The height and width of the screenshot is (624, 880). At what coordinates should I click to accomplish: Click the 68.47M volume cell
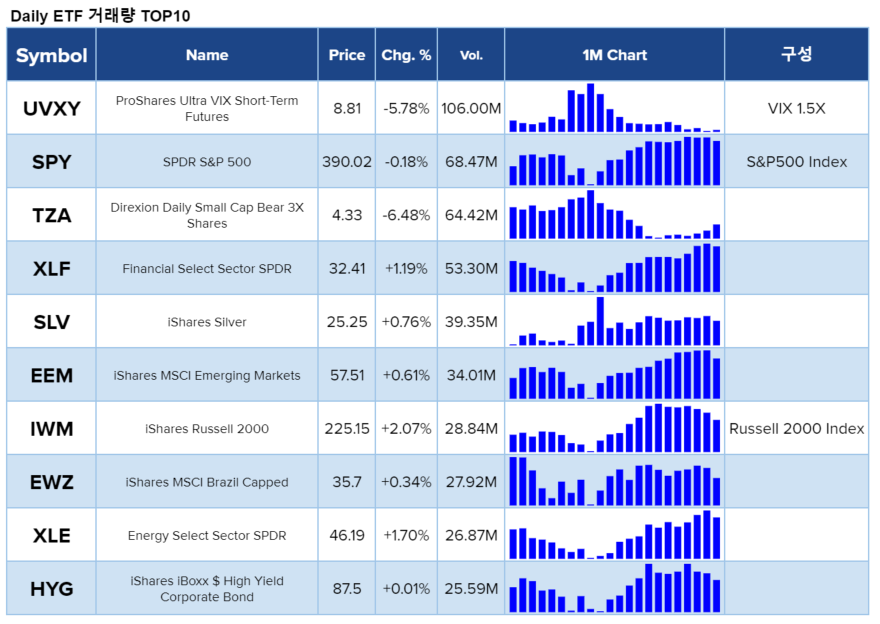[x=471, y=162]
